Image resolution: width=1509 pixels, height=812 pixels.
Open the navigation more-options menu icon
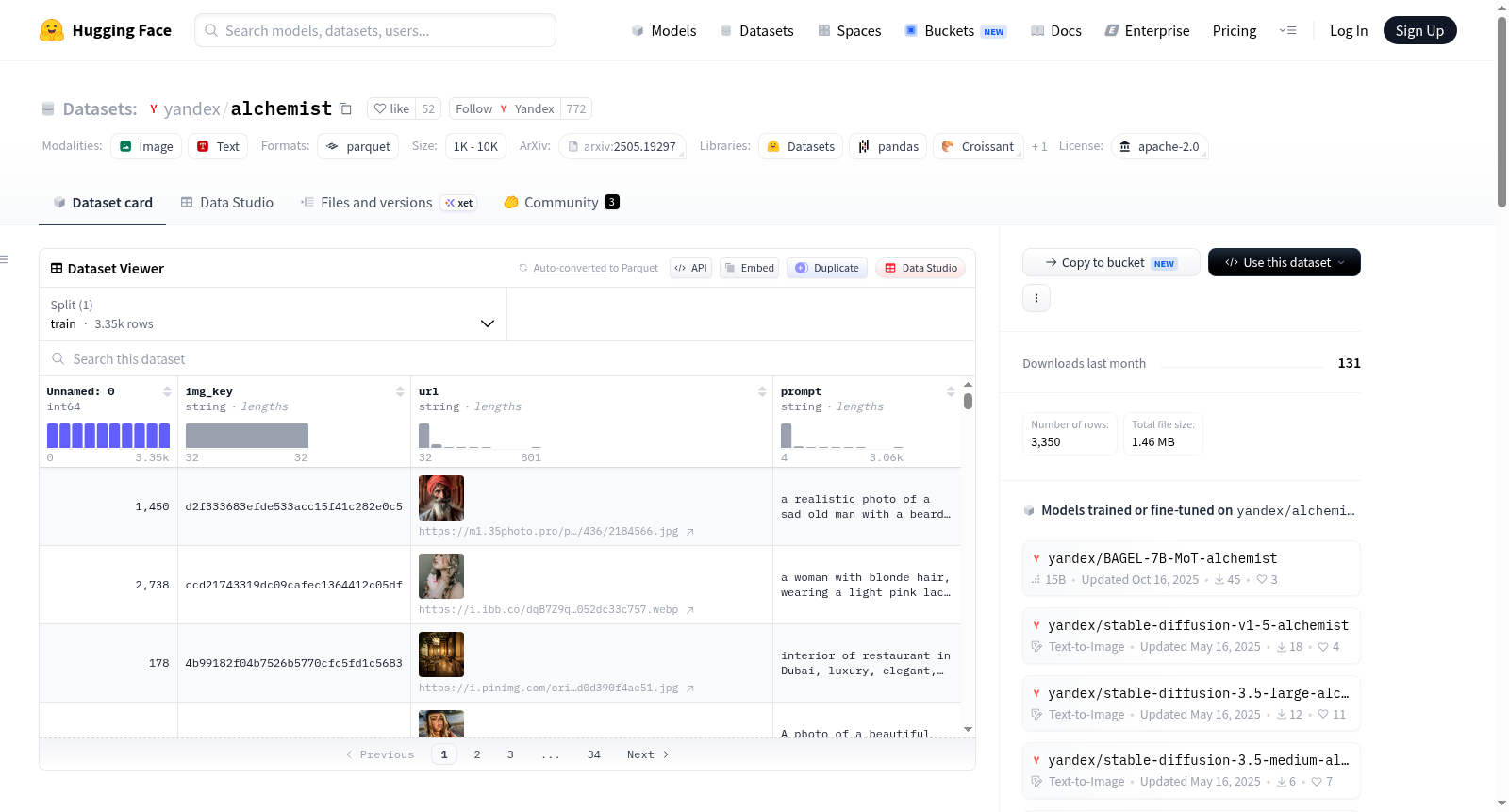coord(1287,30)
